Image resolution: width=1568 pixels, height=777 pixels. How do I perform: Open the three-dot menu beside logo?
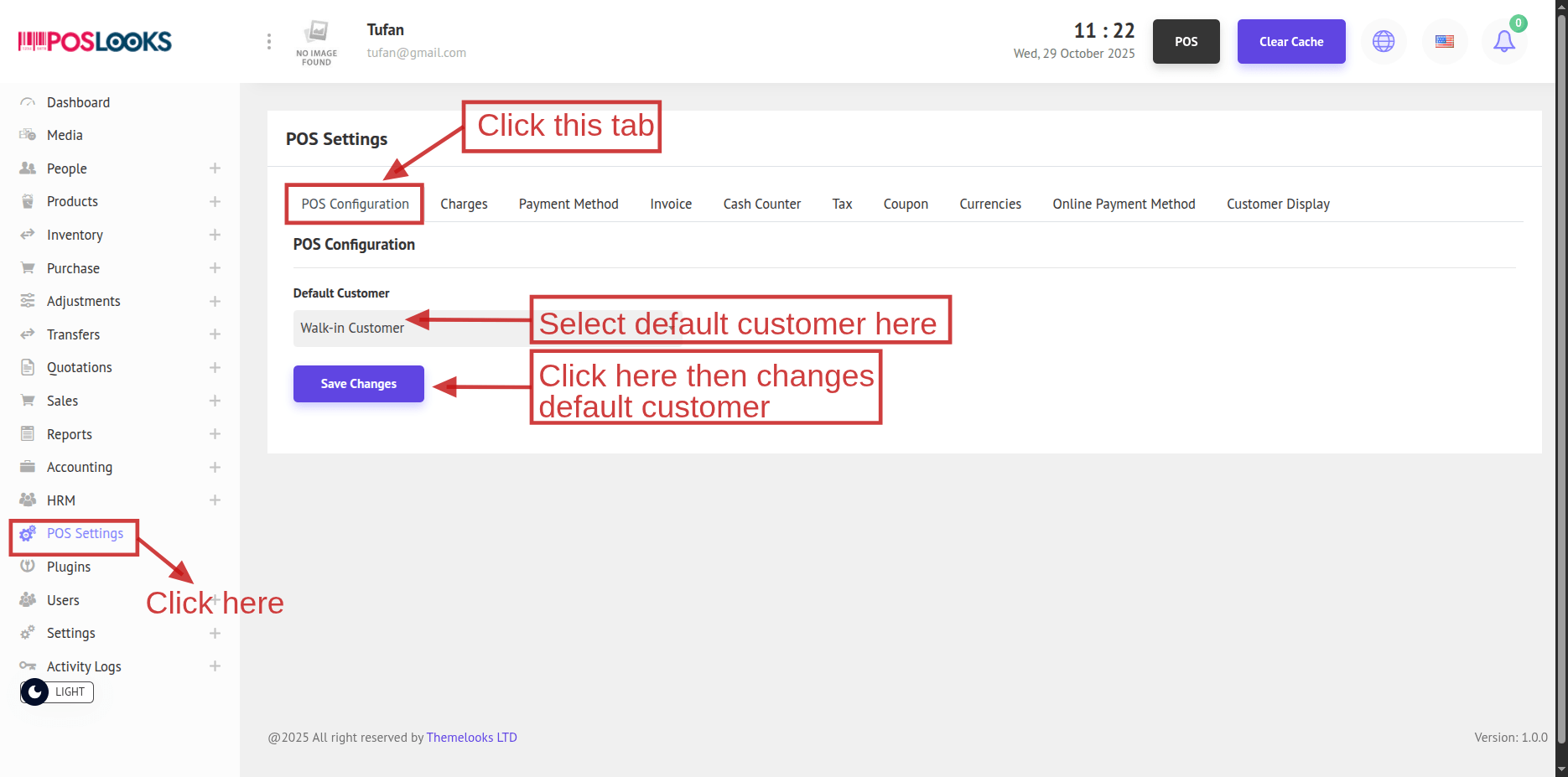269,42
